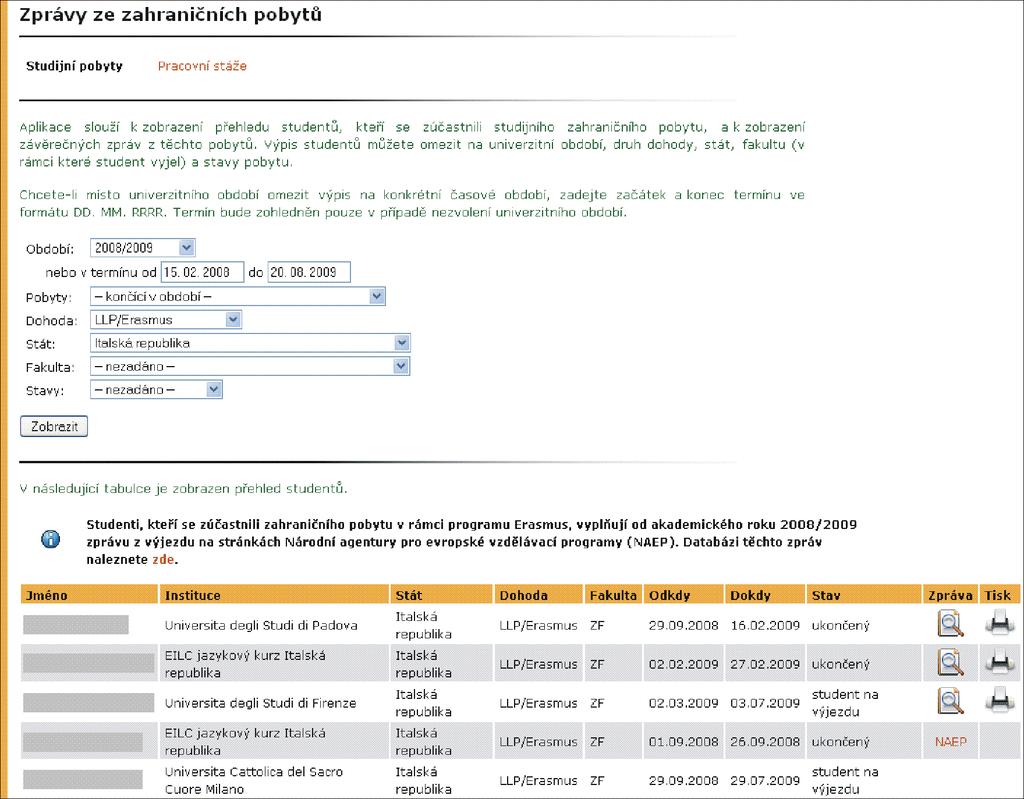This screenshot has width=1024, height=799.
Task: Print the Universita degli Studi di Firenze record
Action: coord(999,700)
